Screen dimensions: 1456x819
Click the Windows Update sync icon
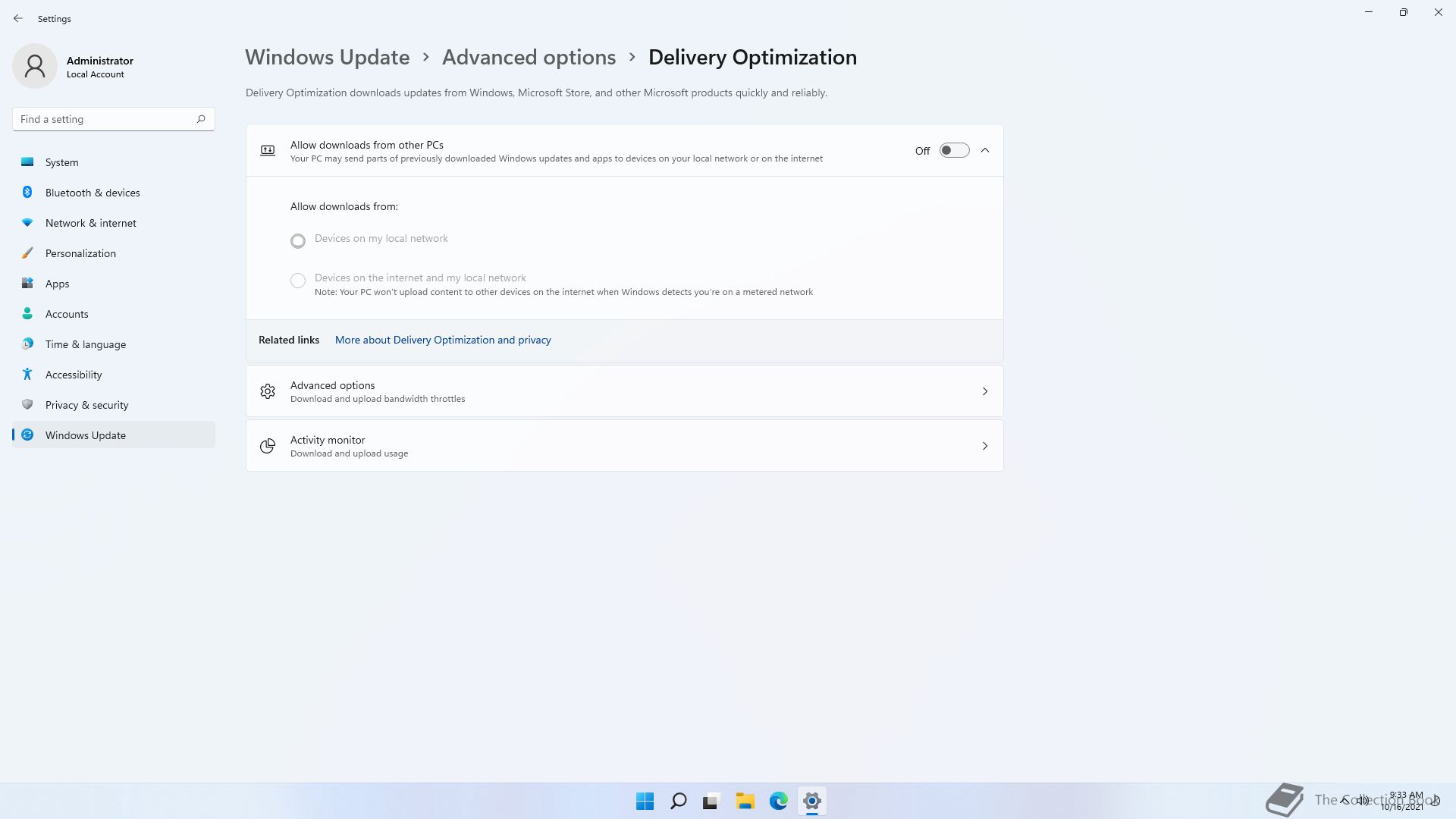(27, 435)
